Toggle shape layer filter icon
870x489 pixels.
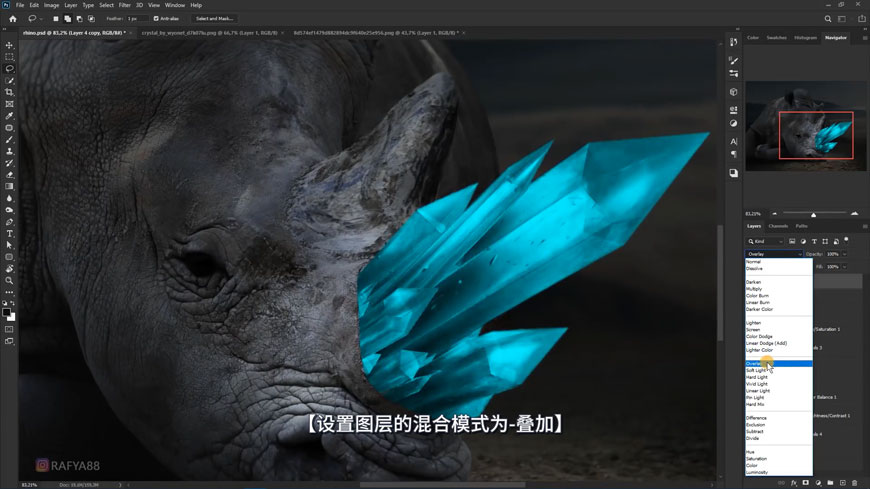pyautogui.click(x=825, y=241)
